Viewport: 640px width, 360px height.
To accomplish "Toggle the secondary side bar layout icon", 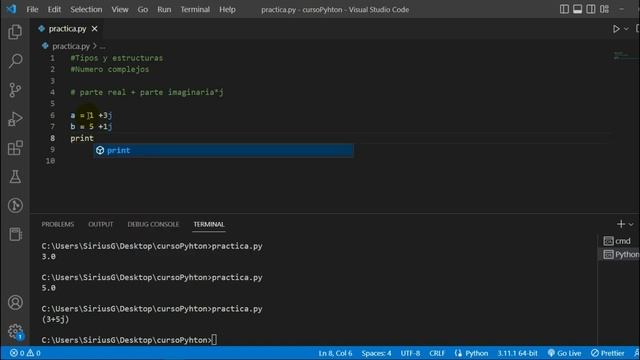I will (x=591, y=9).
